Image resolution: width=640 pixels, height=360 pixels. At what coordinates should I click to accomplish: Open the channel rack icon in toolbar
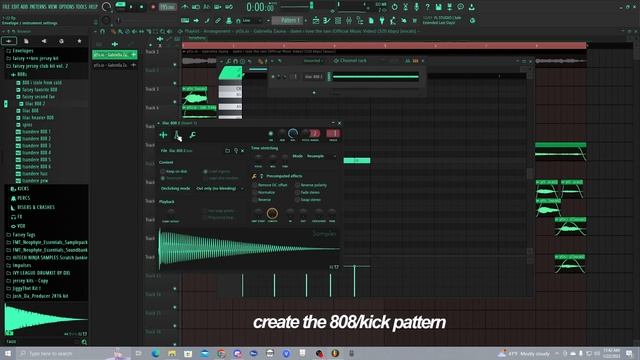[x=338, y=20]
